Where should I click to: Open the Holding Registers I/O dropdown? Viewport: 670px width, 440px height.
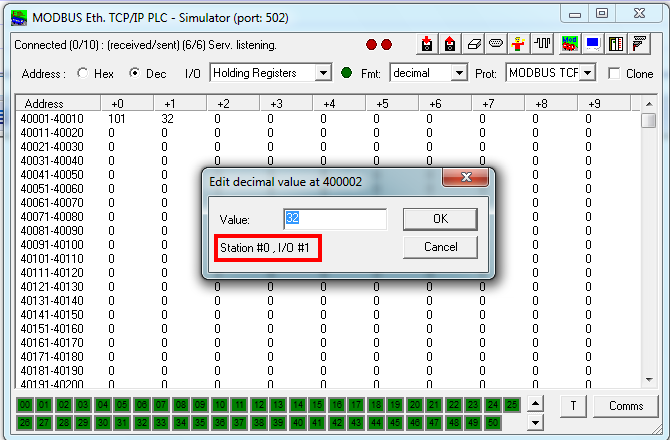[323, 73]
